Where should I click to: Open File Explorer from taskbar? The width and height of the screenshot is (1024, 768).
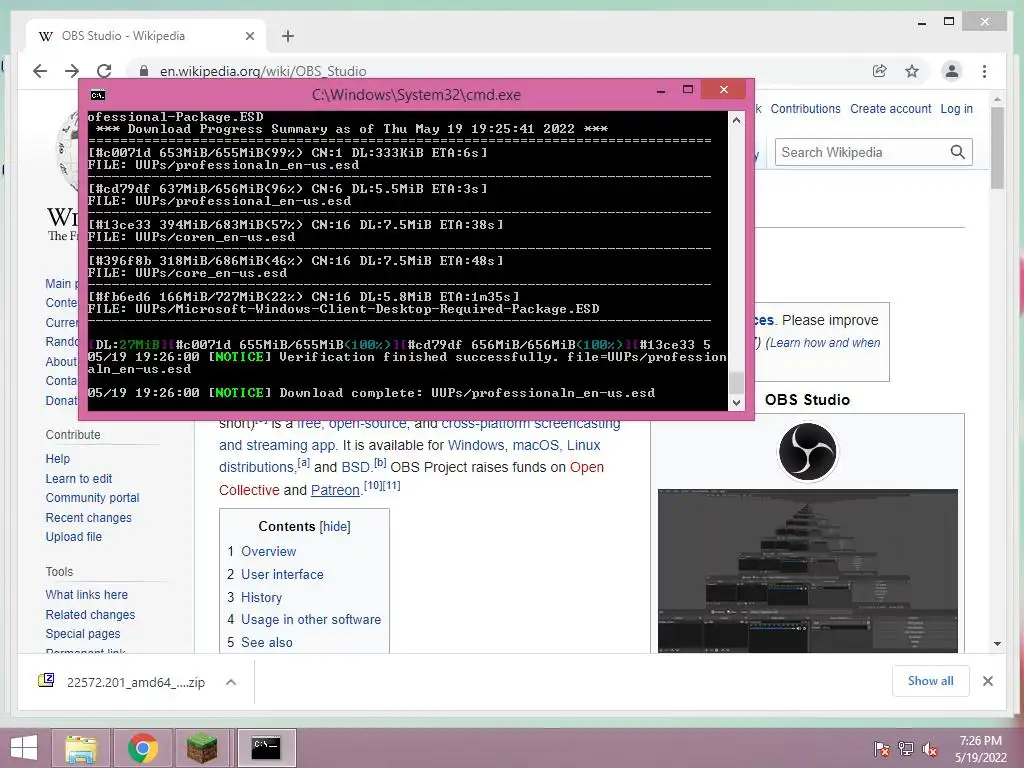[x=81, y=748]
